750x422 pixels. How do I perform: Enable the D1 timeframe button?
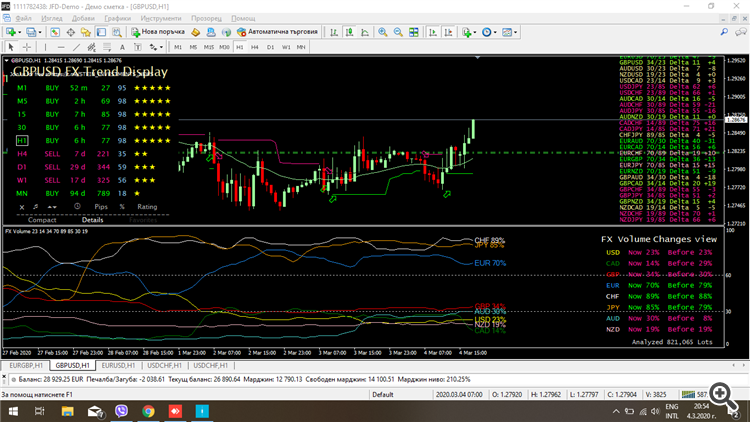(271, 47)
